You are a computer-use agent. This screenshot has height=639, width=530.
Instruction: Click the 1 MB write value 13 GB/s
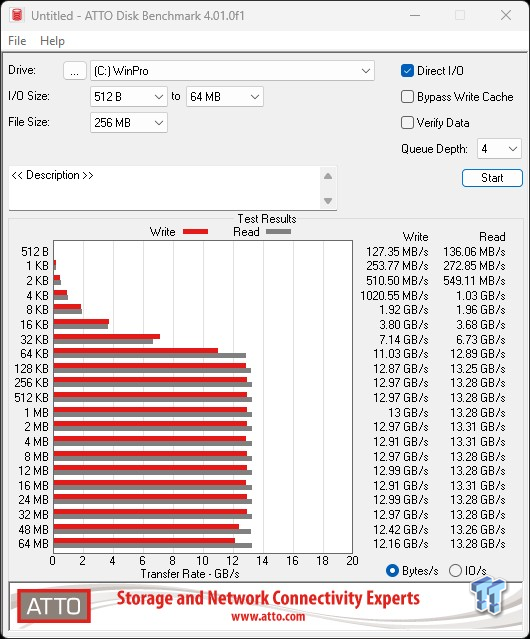click(408, 412)
